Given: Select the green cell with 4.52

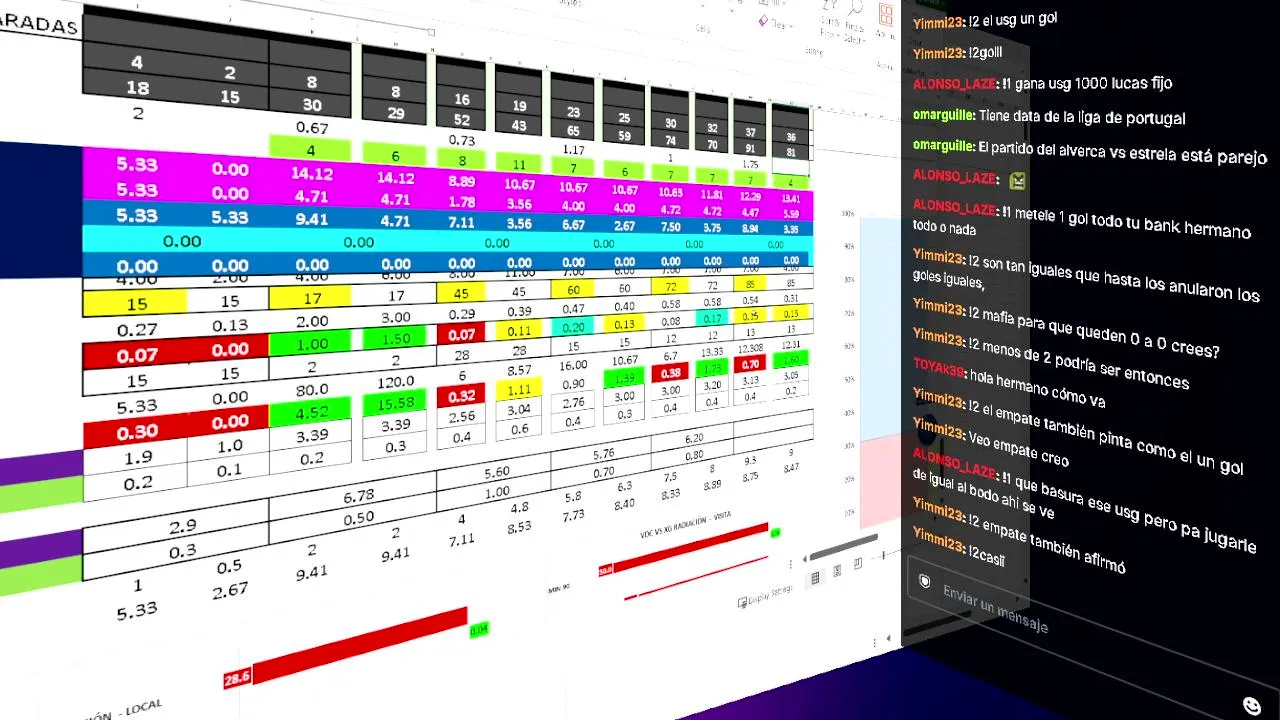Looking at the screenshot, I should pyautogui.click(x=312, y=412).
